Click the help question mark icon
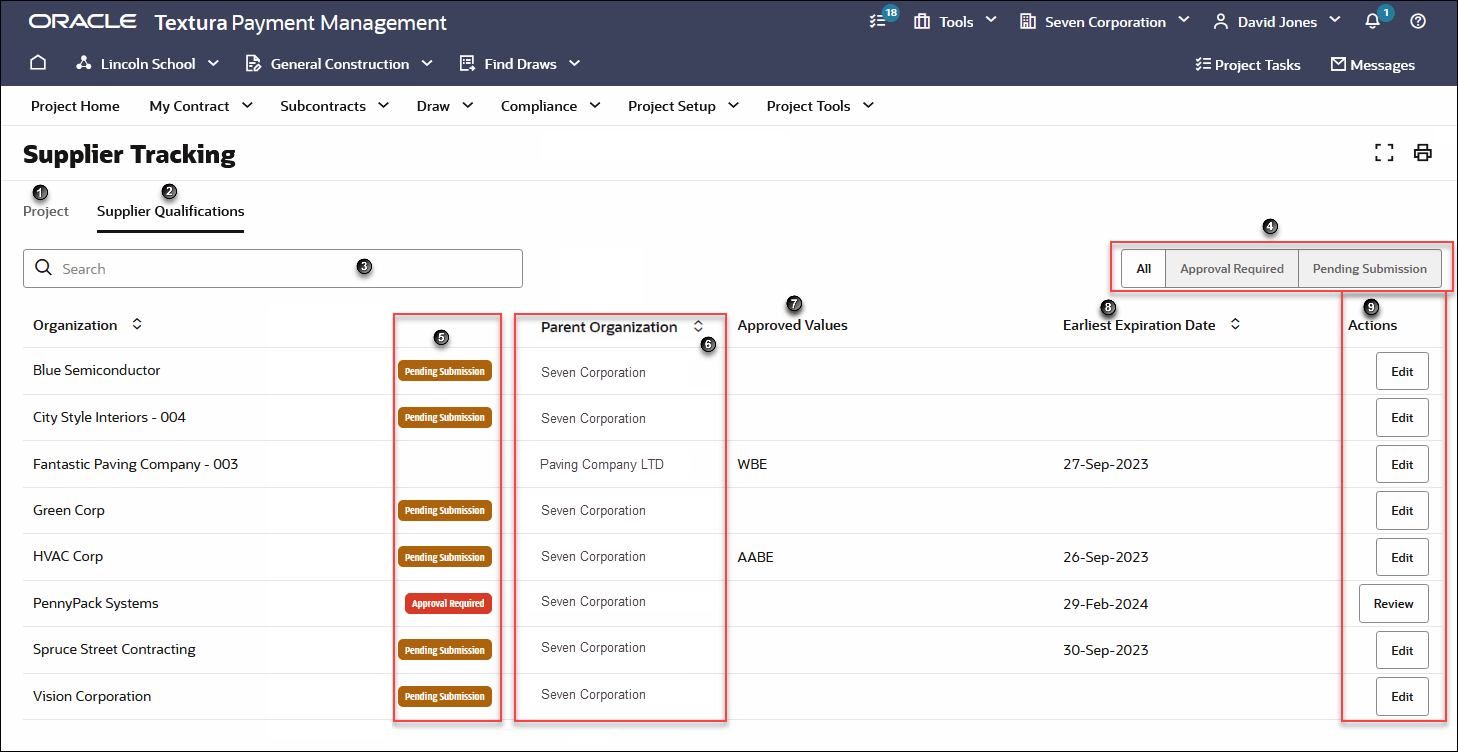The height and width of the screenshot is (752, 1458). tap(1417, 21)
